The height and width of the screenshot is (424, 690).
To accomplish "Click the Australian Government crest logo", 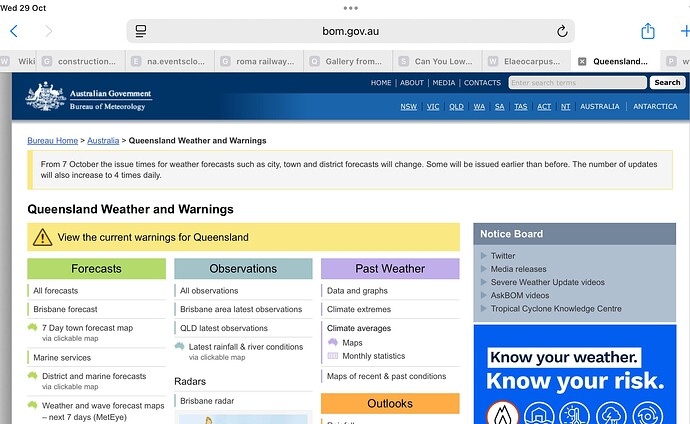I will [46, 96].
